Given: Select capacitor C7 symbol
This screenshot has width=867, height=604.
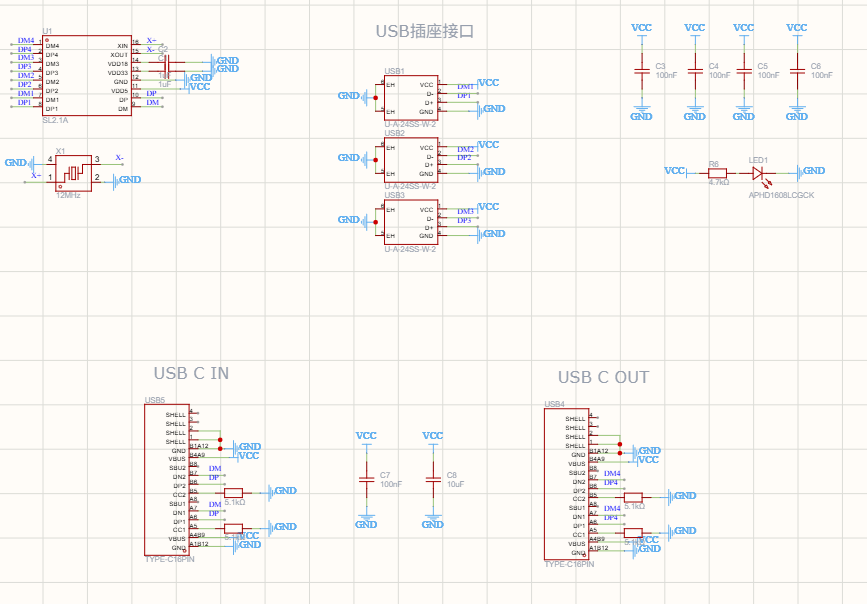Looking at the screenshot, I should pos(367,480).
